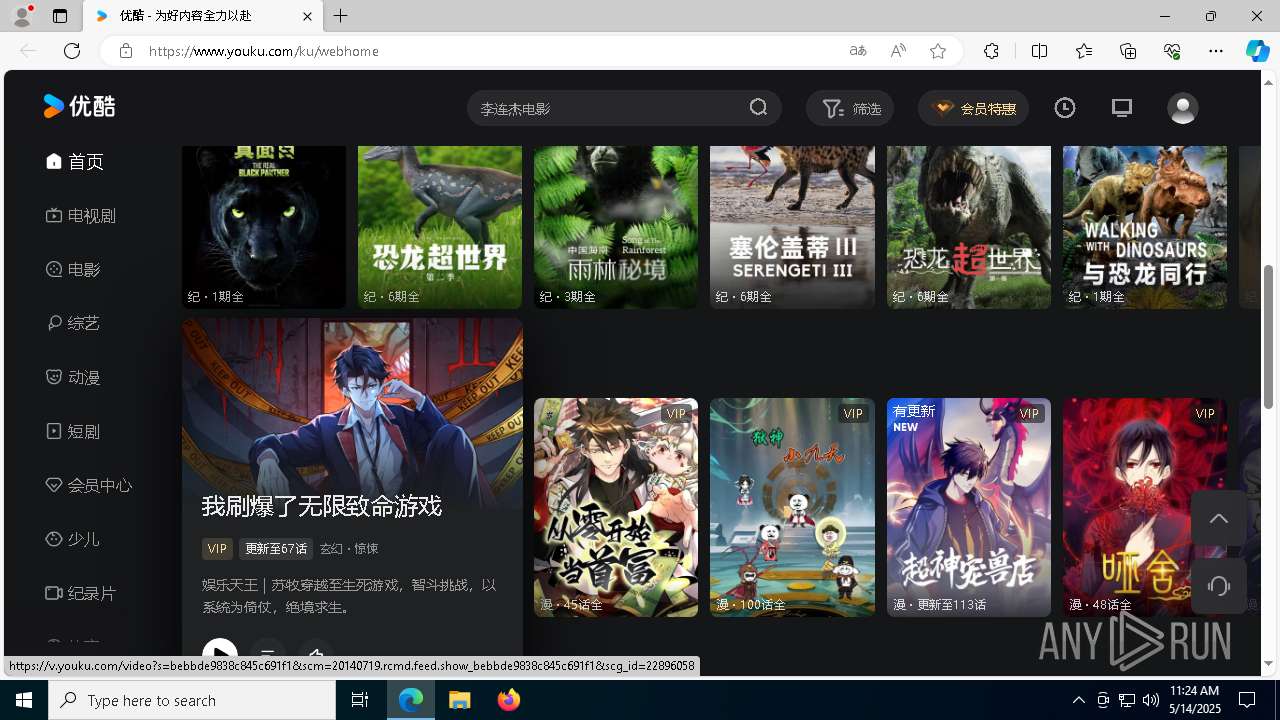
Task: Open the Collections icon
Action: [1128, 51]
